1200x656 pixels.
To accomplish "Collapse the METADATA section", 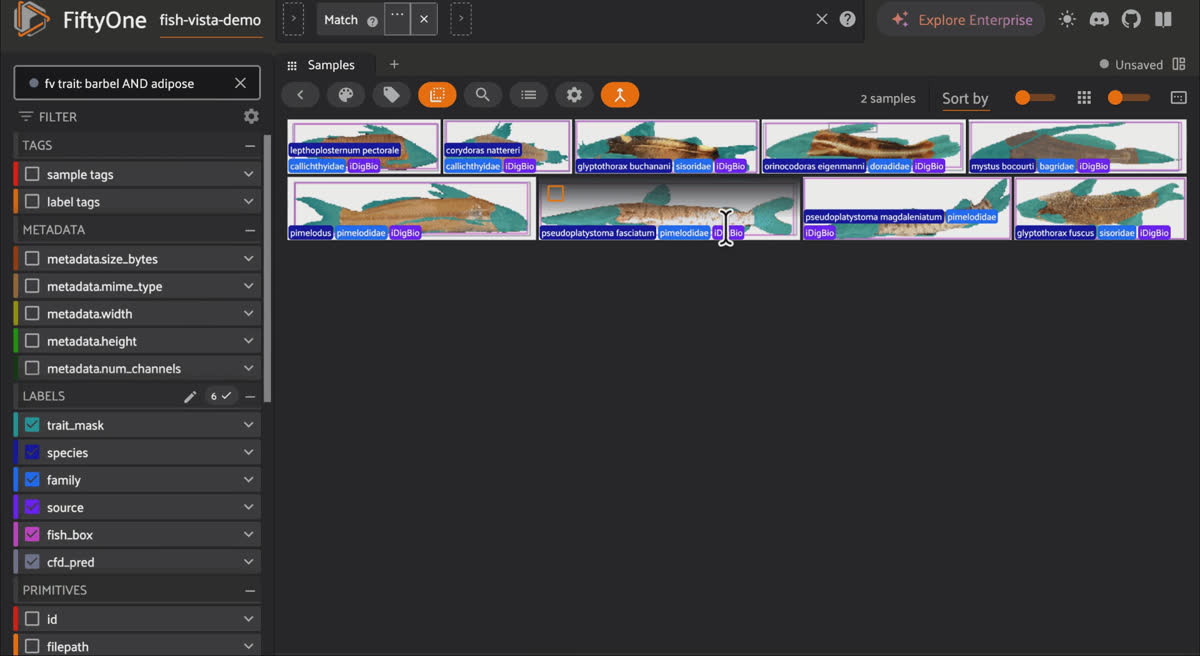I will click(x=250, y=230).
